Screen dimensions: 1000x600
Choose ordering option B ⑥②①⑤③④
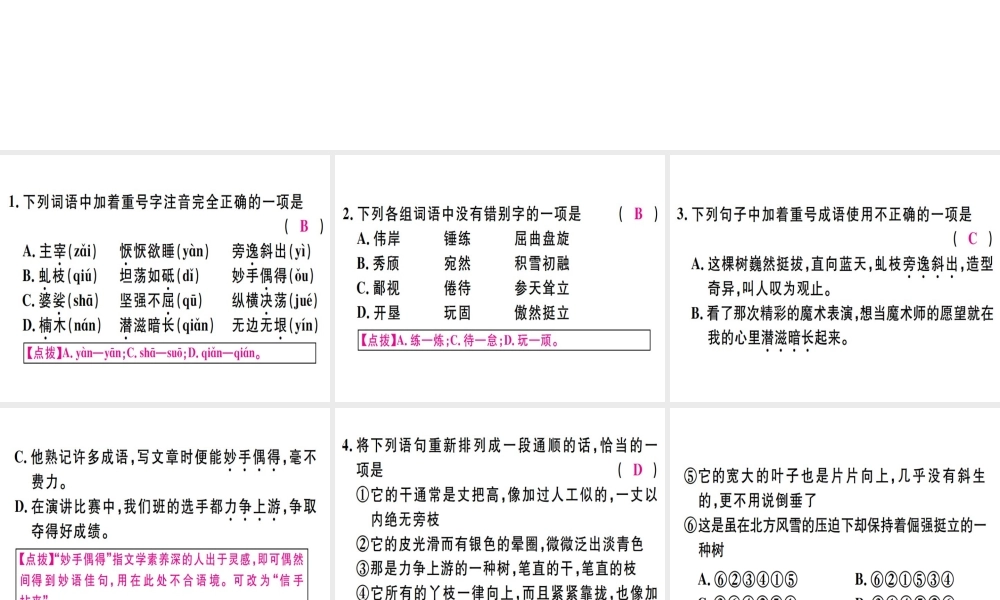point(905,580)
